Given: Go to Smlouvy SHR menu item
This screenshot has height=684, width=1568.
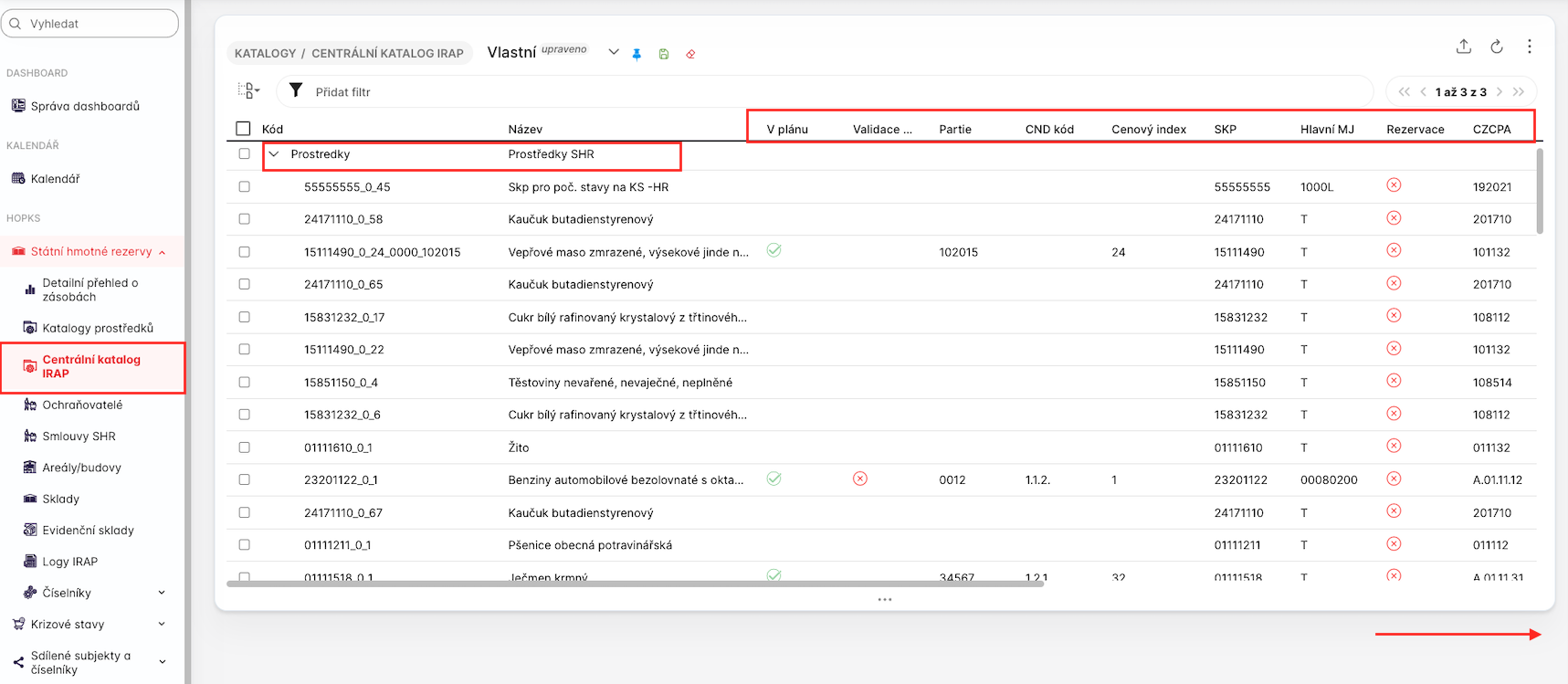Looking at the screenshot, I should pos(79,437).
